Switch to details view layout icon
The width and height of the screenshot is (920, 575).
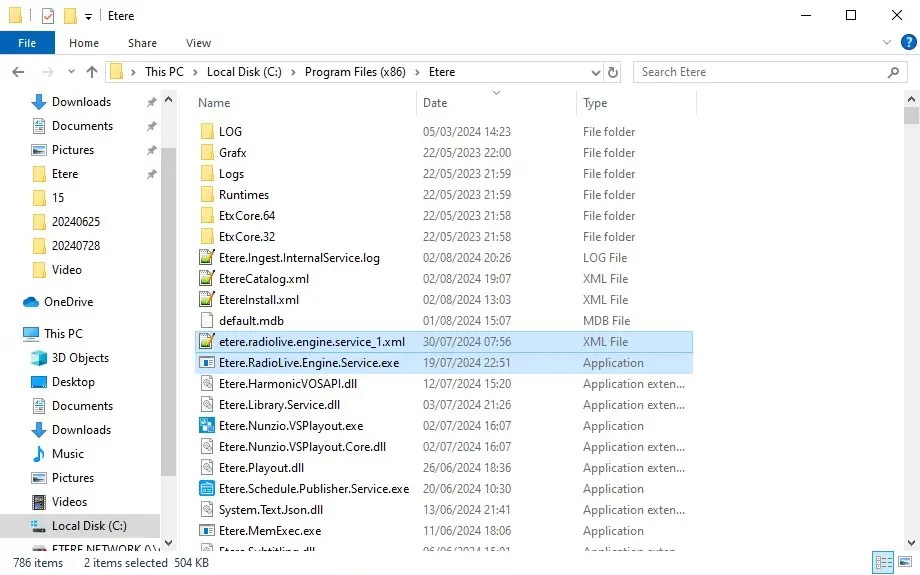pyautogui.click(x=883, y=562)
